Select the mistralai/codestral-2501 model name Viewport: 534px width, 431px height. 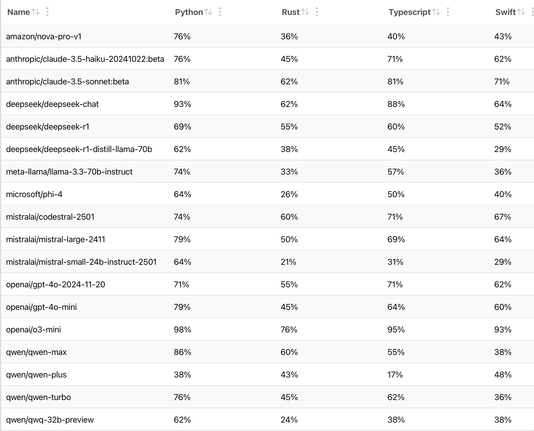click(50, 217)
